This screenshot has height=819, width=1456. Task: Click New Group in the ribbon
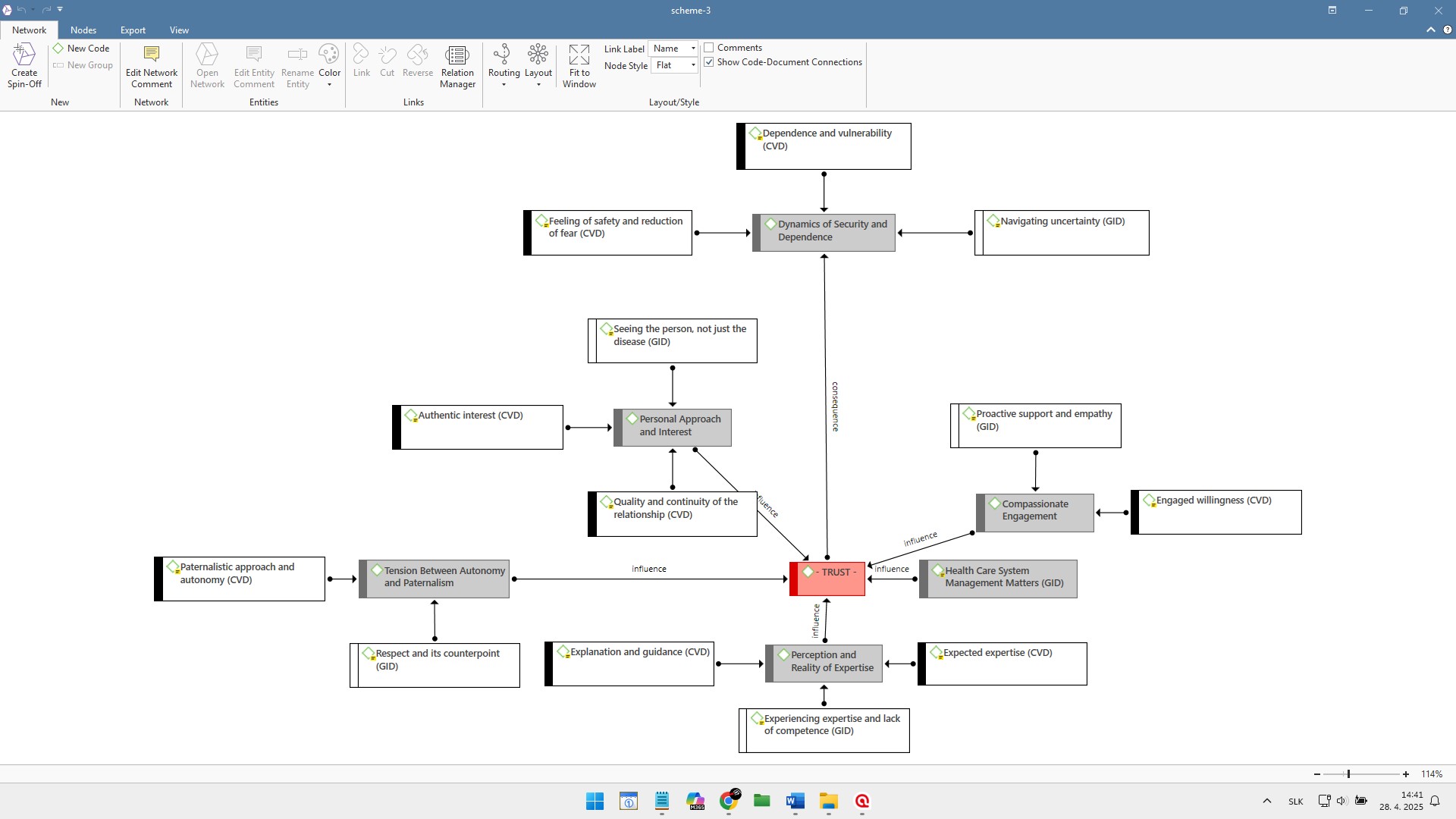[83, 65]
